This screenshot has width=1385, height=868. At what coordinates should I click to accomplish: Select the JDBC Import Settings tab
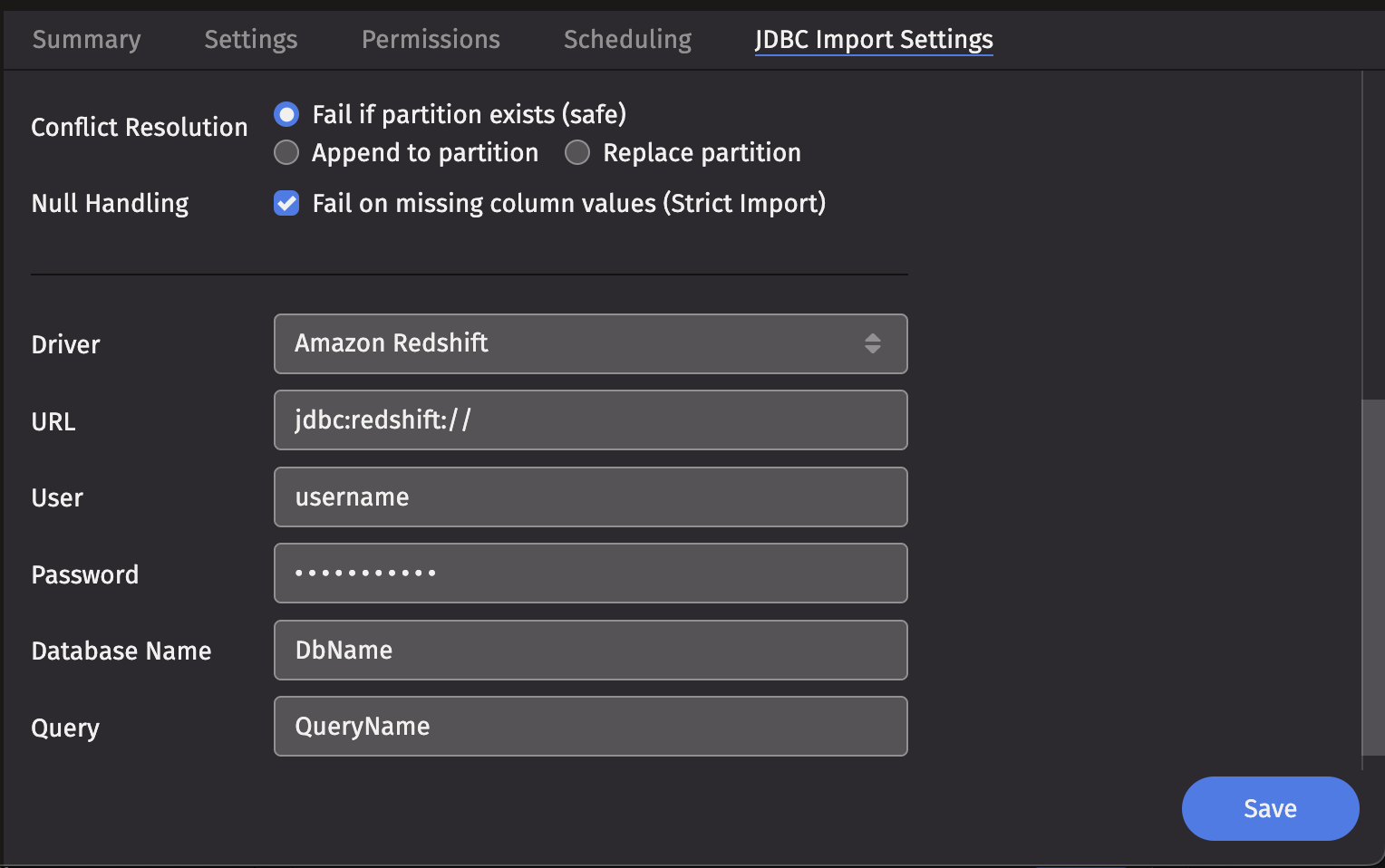pos(874,39)
